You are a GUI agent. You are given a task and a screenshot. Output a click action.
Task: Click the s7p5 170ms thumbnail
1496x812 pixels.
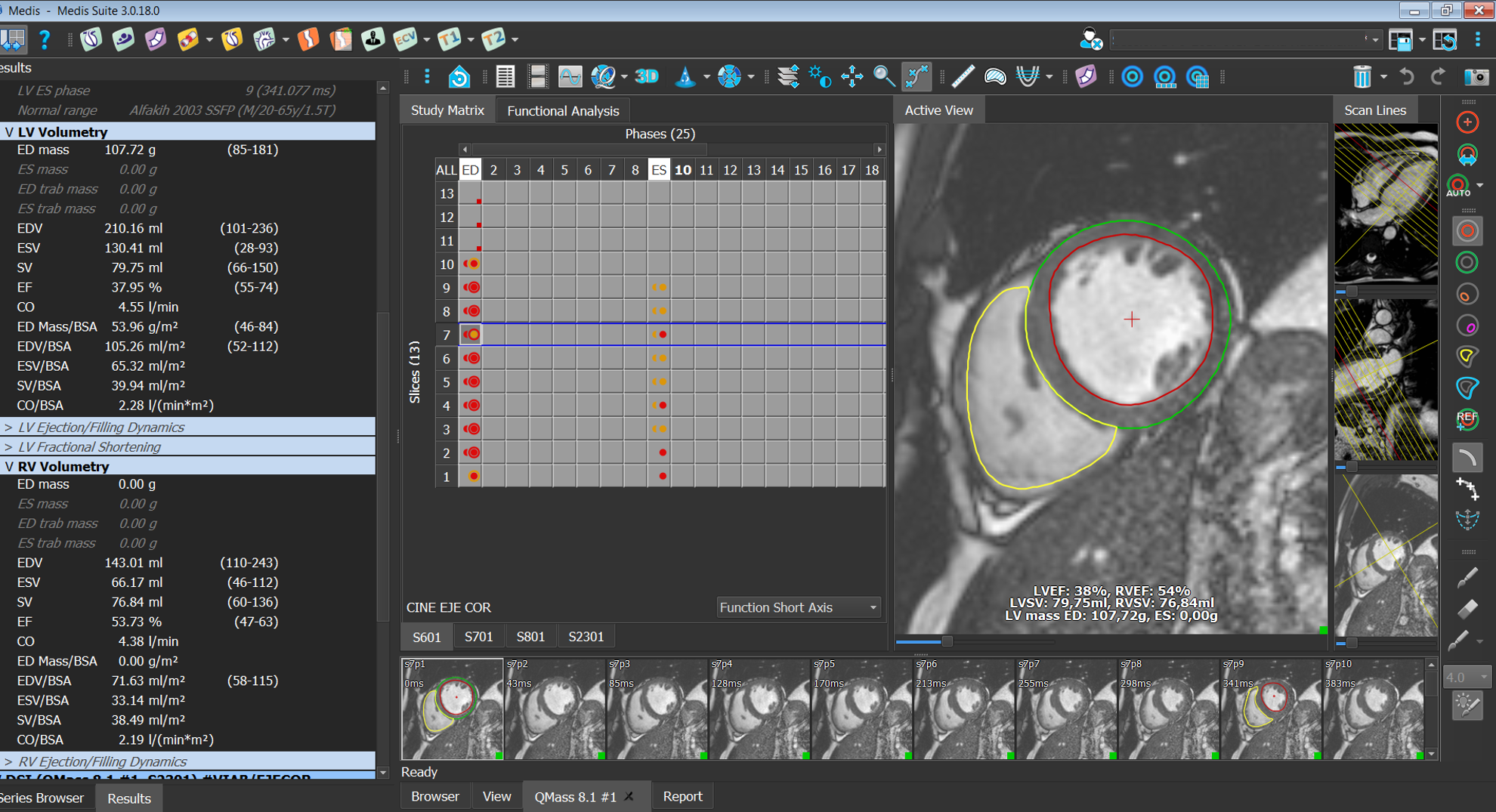point(861,709)
